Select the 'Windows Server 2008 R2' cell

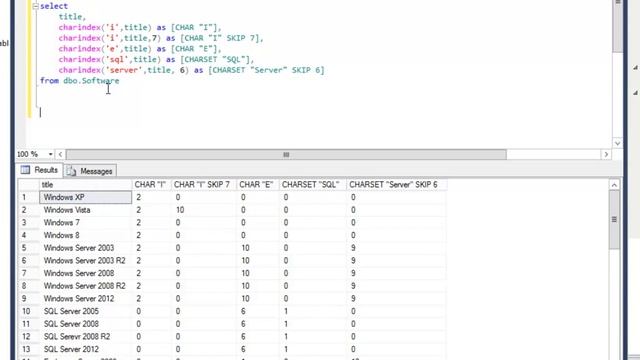[86, 286]
